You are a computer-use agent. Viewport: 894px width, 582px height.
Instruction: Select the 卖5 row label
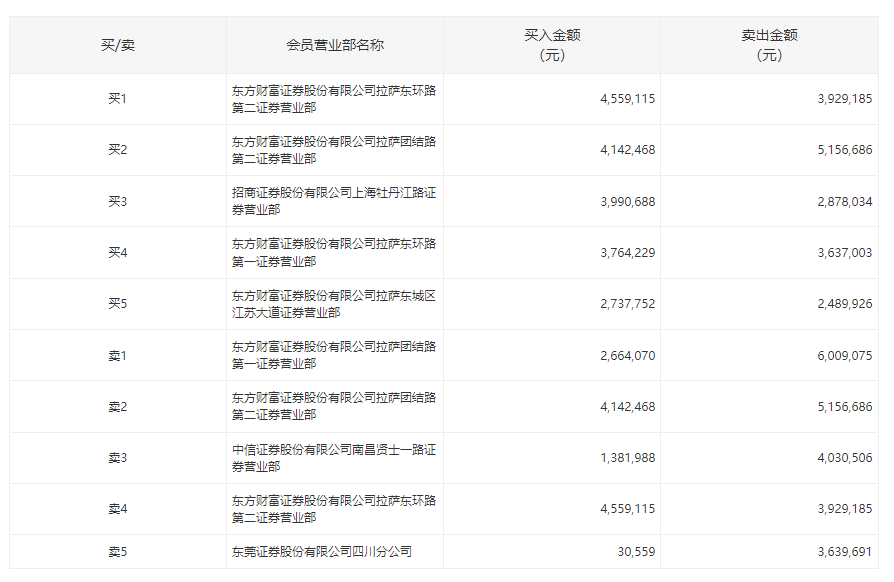pyautogui.click(x=117, y=552)
